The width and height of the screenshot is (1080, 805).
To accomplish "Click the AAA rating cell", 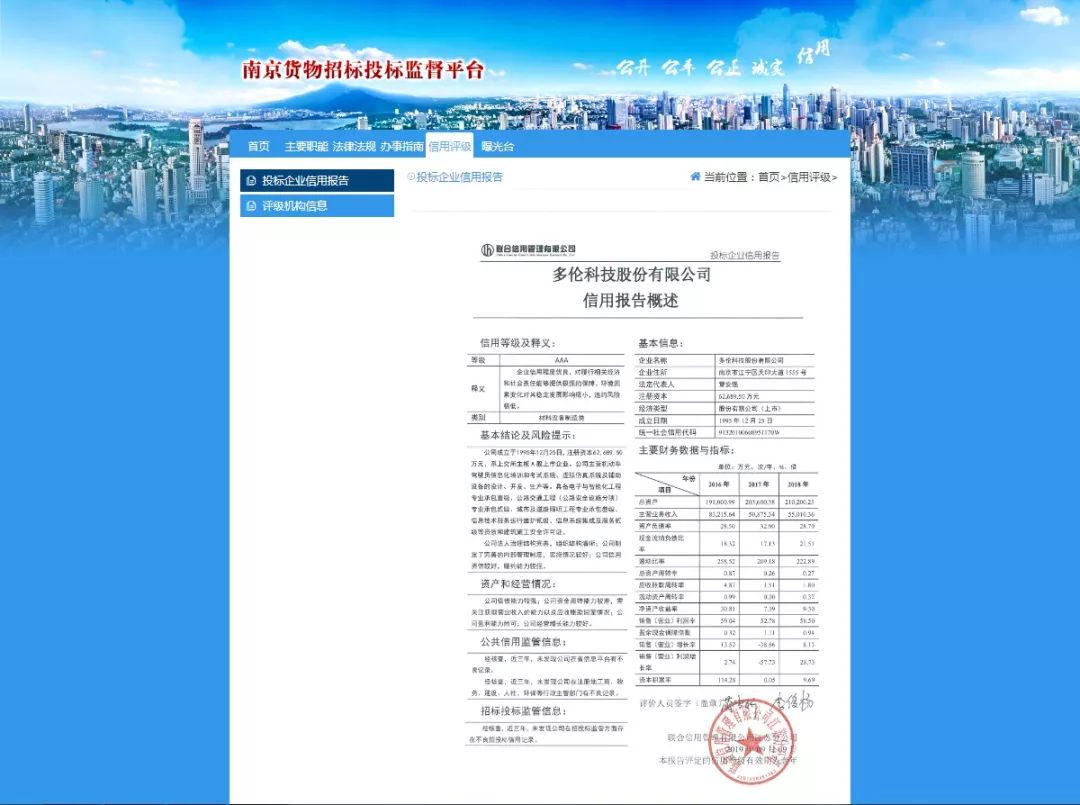I will point(561,360).
